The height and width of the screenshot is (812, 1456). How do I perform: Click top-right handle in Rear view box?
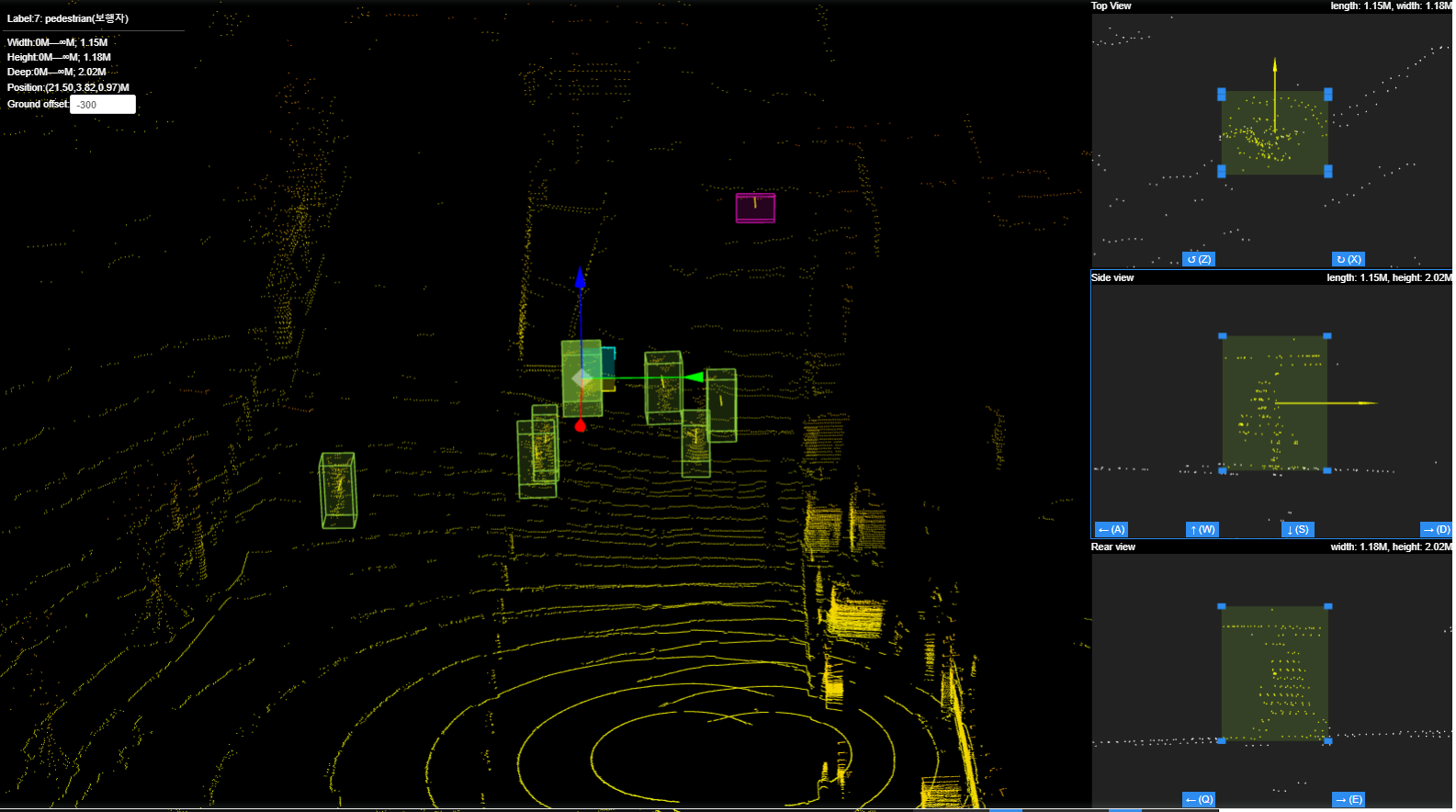coord(1328,606)
